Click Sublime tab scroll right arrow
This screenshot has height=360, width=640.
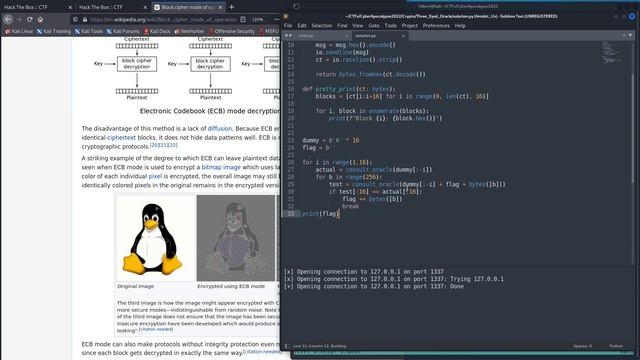(x=290, y=36)
